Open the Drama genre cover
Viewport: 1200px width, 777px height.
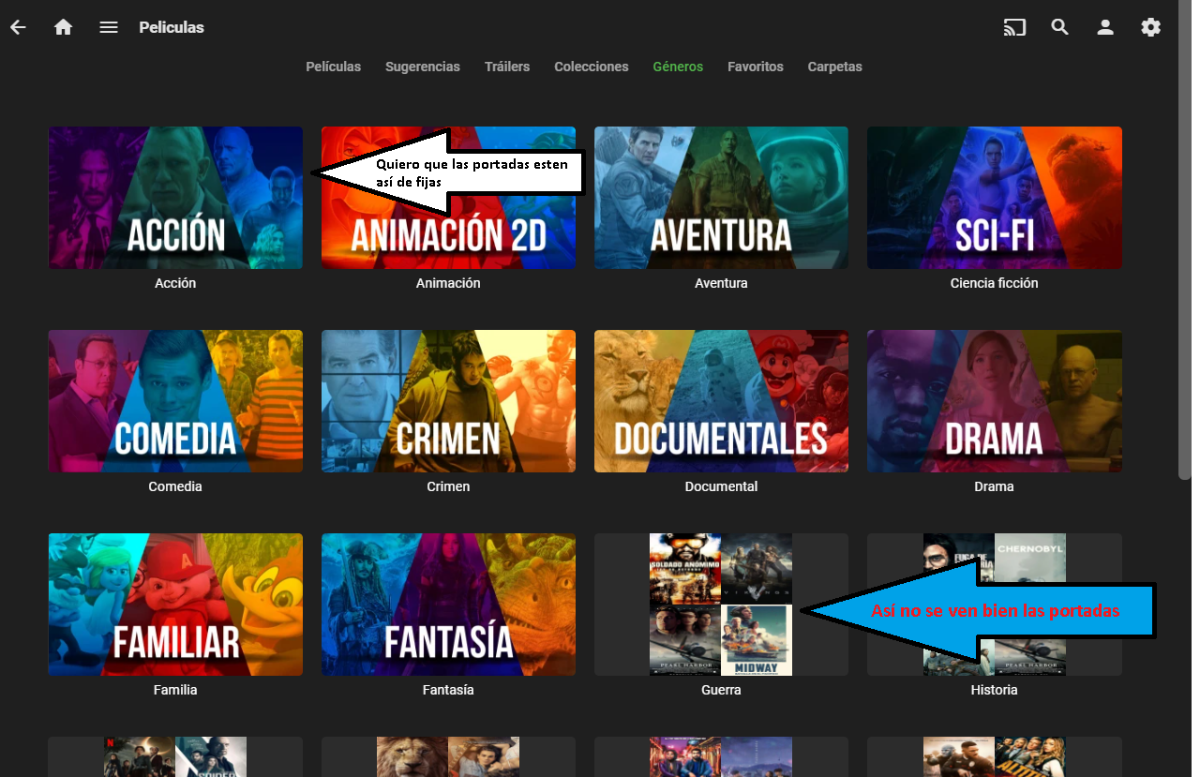click(x=994, y=401)
